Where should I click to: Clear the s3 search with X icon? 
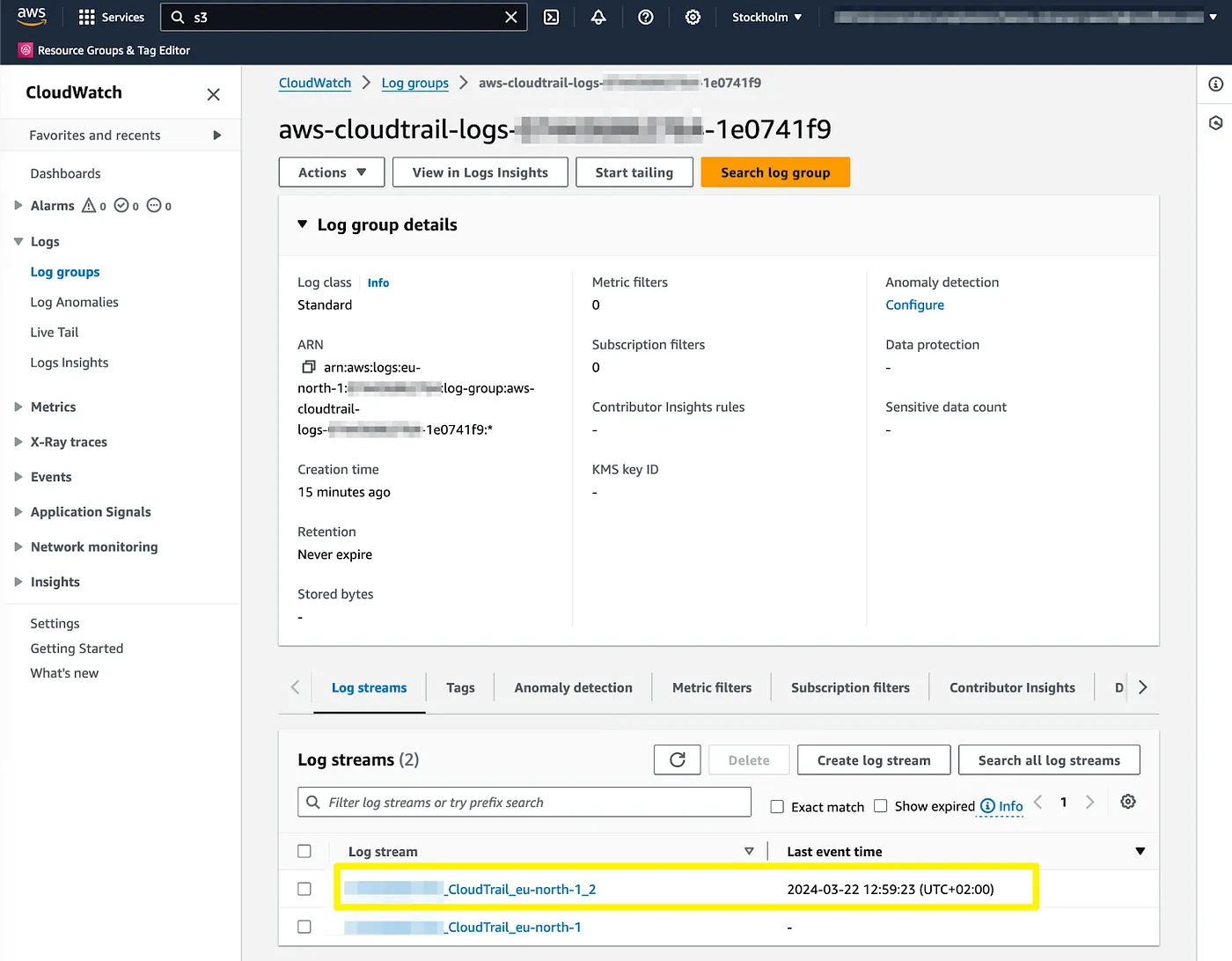tap(510, 18)
